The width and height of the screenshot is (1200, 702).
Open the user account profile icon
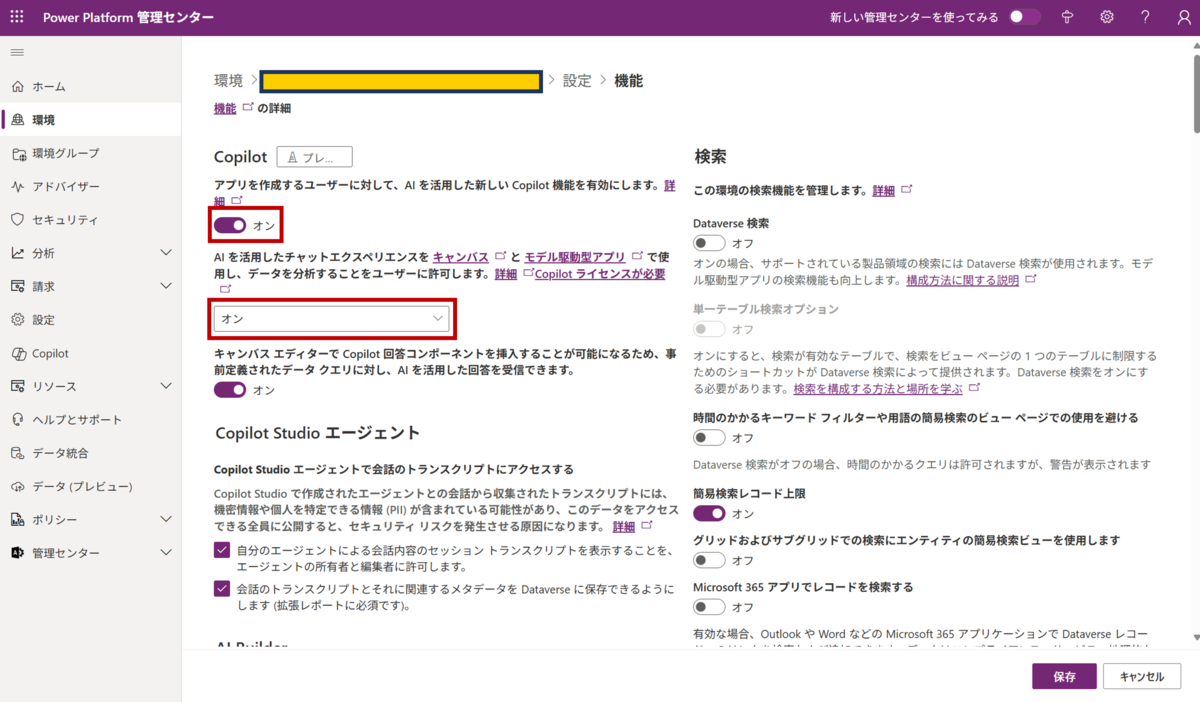(x=1184, y=17)
